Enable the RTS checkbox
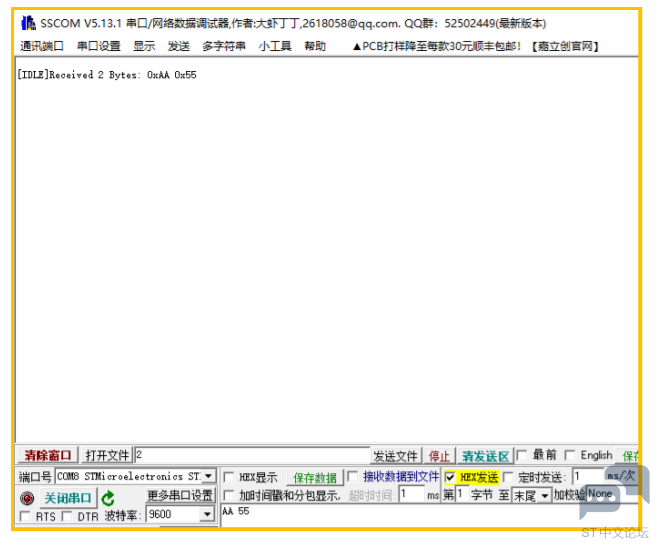The image size is (658, 548). 25,516
